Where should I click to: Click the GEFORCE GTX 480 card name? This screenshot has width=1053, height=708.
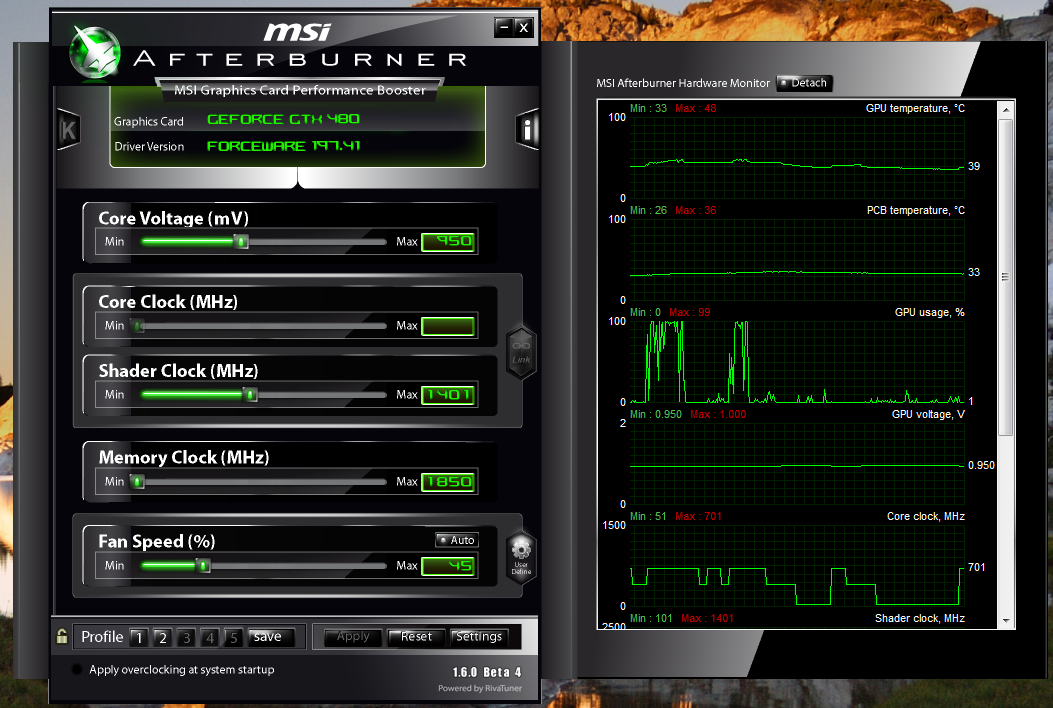(x=283, y=119)
